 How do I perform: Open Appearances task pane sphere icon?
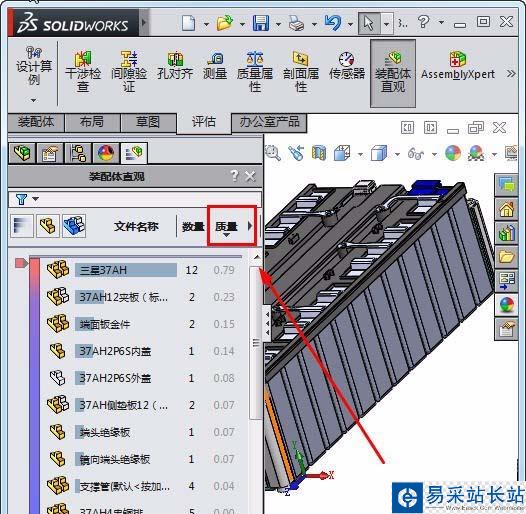pyautogui.click(x=506, y=305)
